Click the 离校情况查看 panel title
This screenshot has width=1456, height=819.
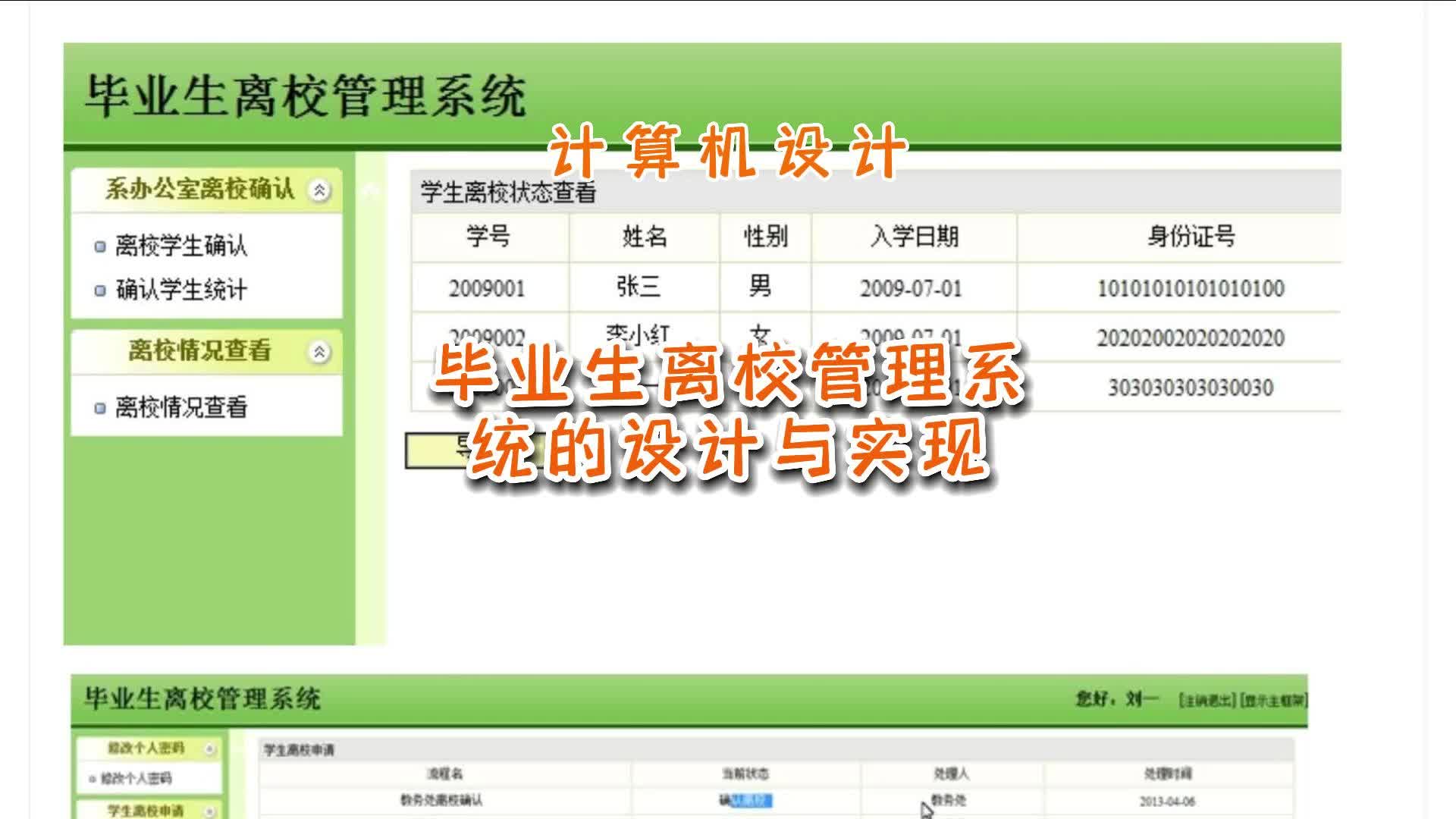coord(199,350)
